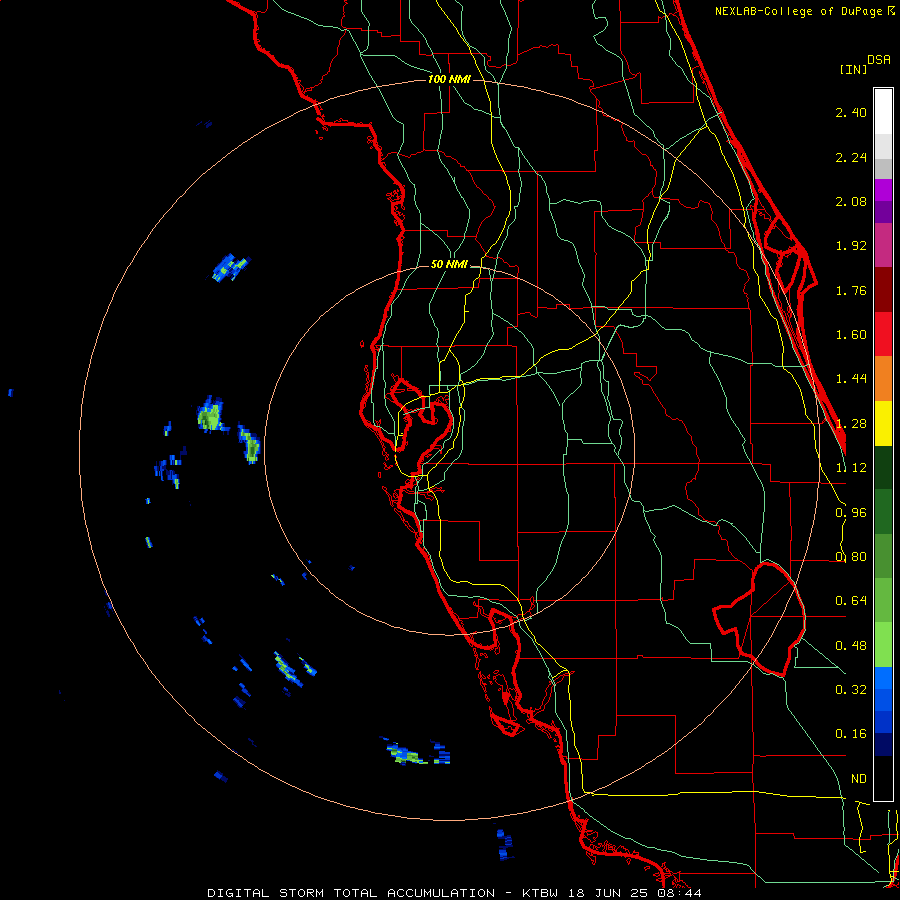Pick the 1.92 legend value
The width and height of the screenshot is (900, 900).
851,246
